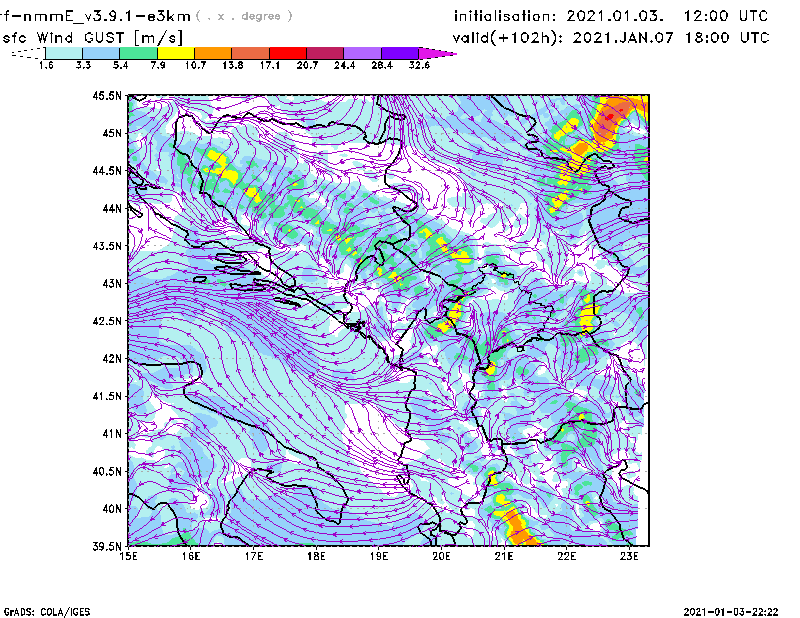Click the '41.5N' latitude label
Screen dimensions: 800x618
(x=107, y=396)
